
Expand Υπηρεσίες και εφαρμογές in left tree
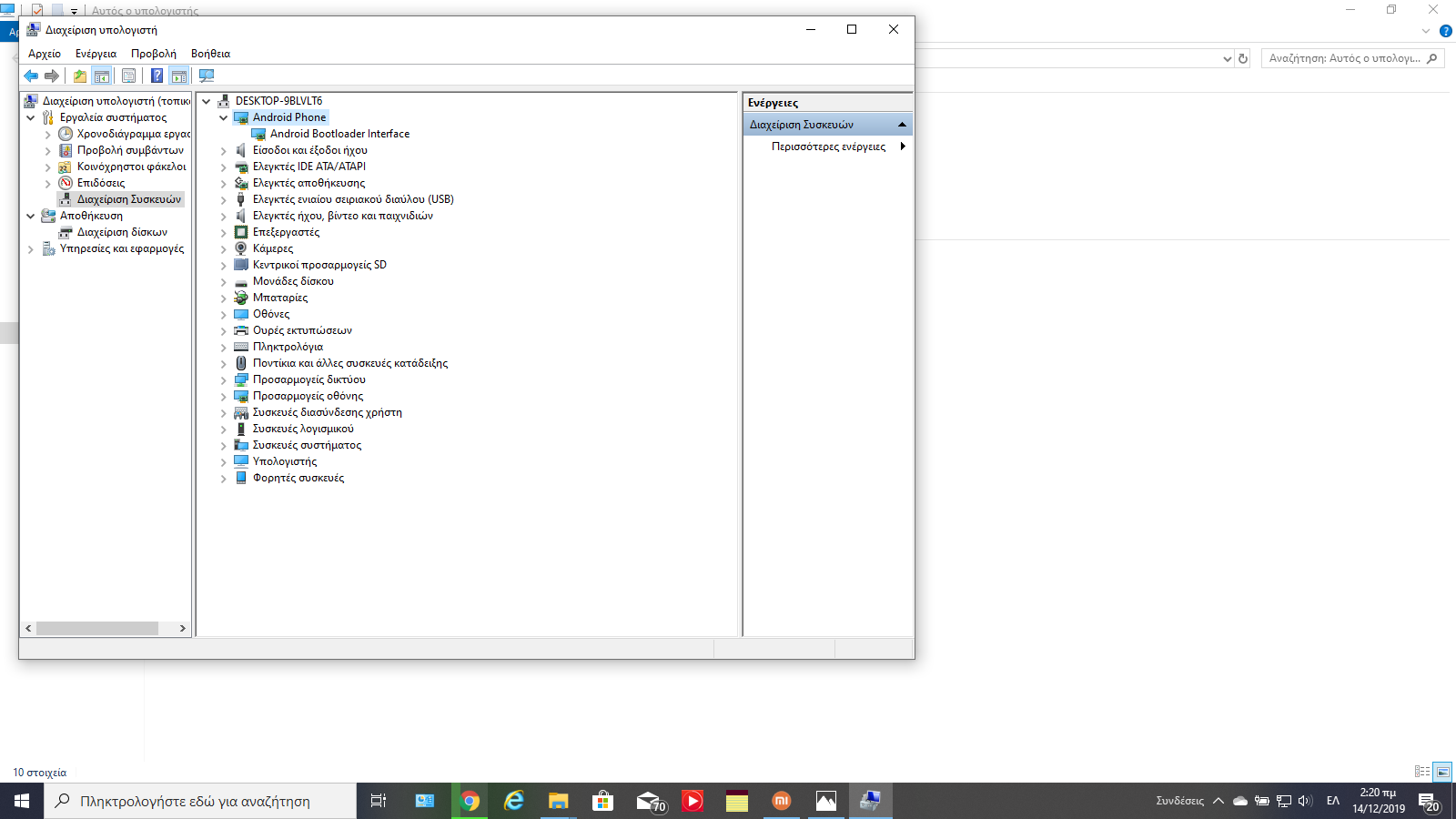pyautogui.click(x=30, y=248)
